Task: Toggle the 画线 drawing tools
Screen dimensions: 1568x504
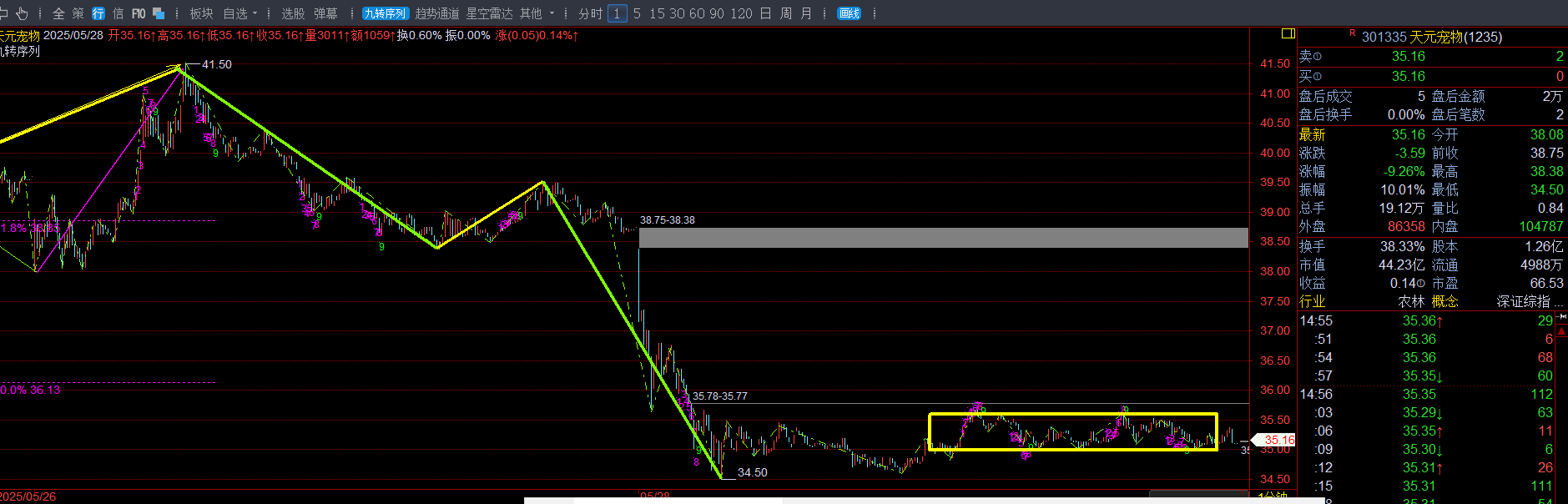Action: tap(849, 13)
